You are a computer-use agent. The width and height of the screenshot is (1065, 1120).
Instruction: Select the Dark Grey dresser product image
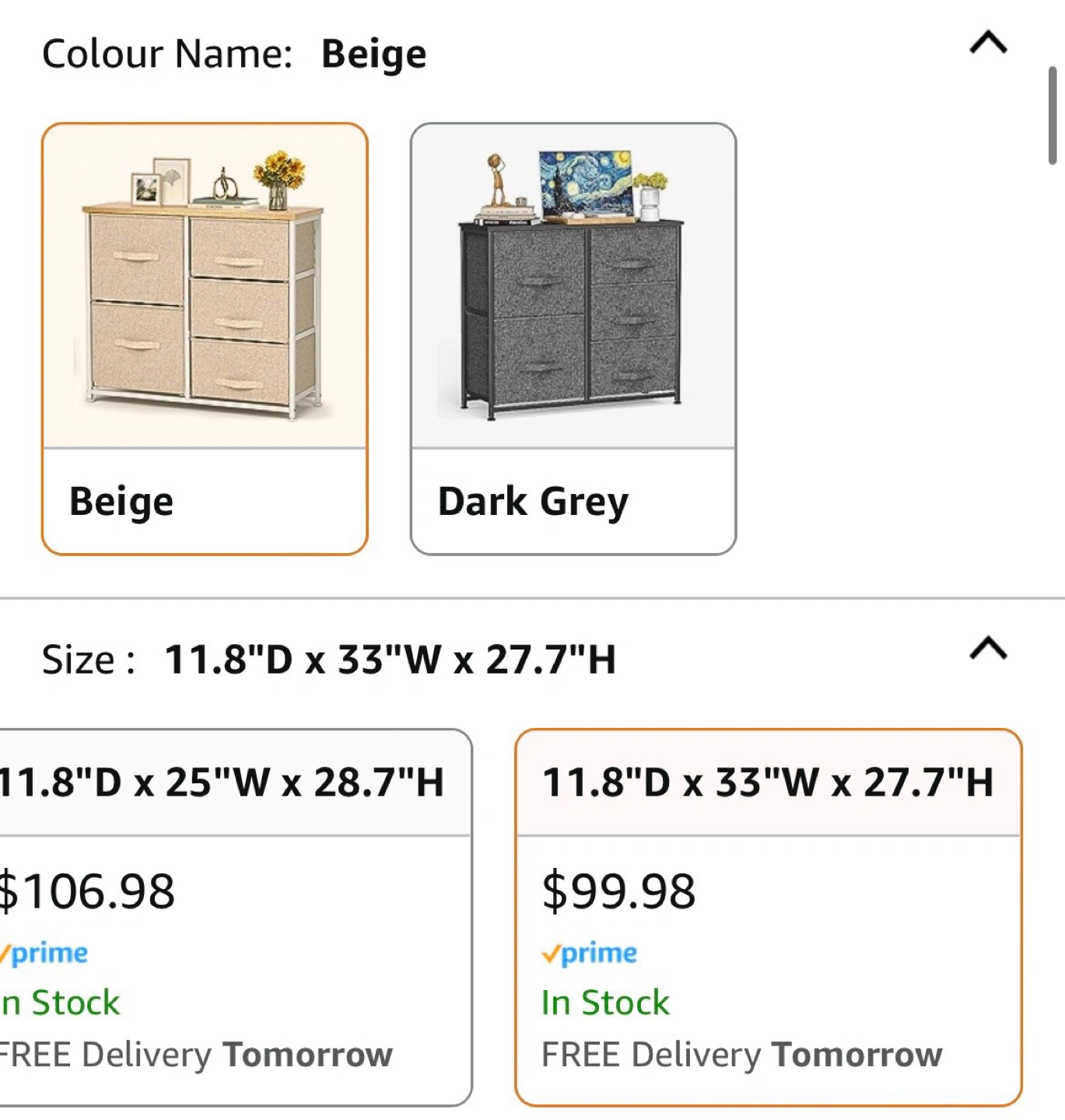(x=573, y=286)
